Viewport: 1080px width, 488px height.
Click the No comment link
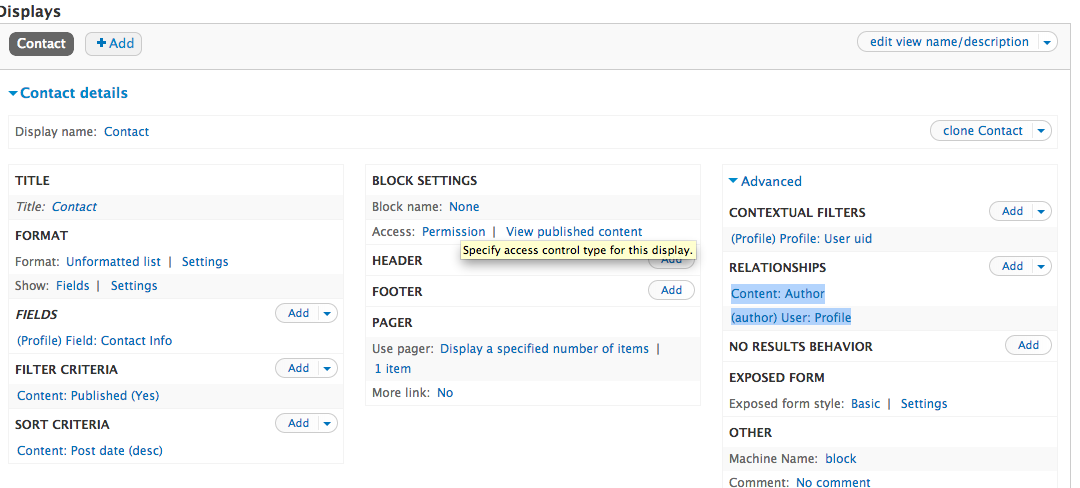tap(833, 482)
